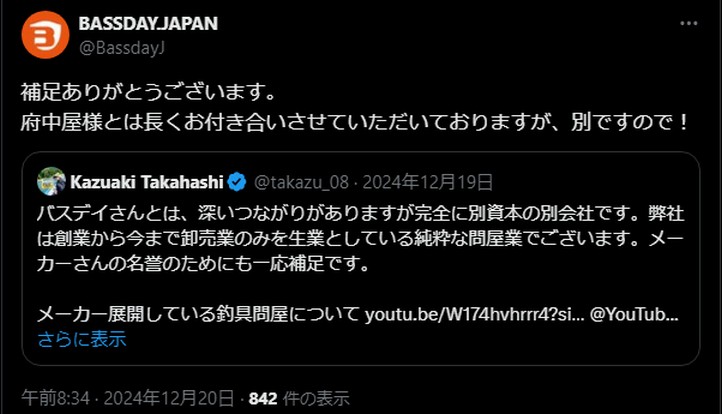Click the 府中屋様 reply sentence
The height and width of the screenshot is (414, 722).
(x=354, y=122)
